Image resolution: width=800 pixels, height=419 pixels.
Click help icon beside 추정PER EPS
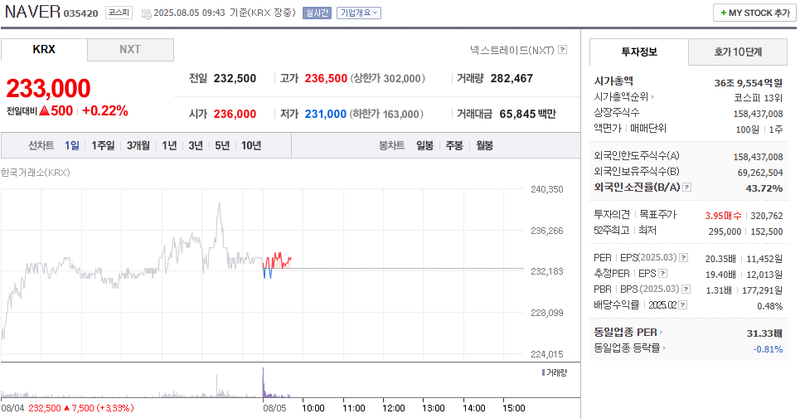point(663,274)
